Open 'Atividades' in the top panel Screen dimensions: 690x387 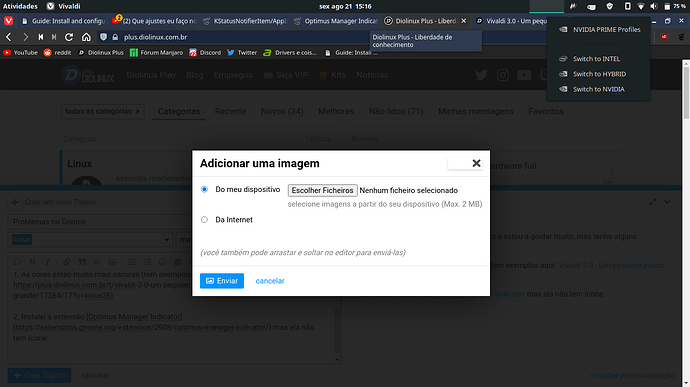click(x=20, y=6)
